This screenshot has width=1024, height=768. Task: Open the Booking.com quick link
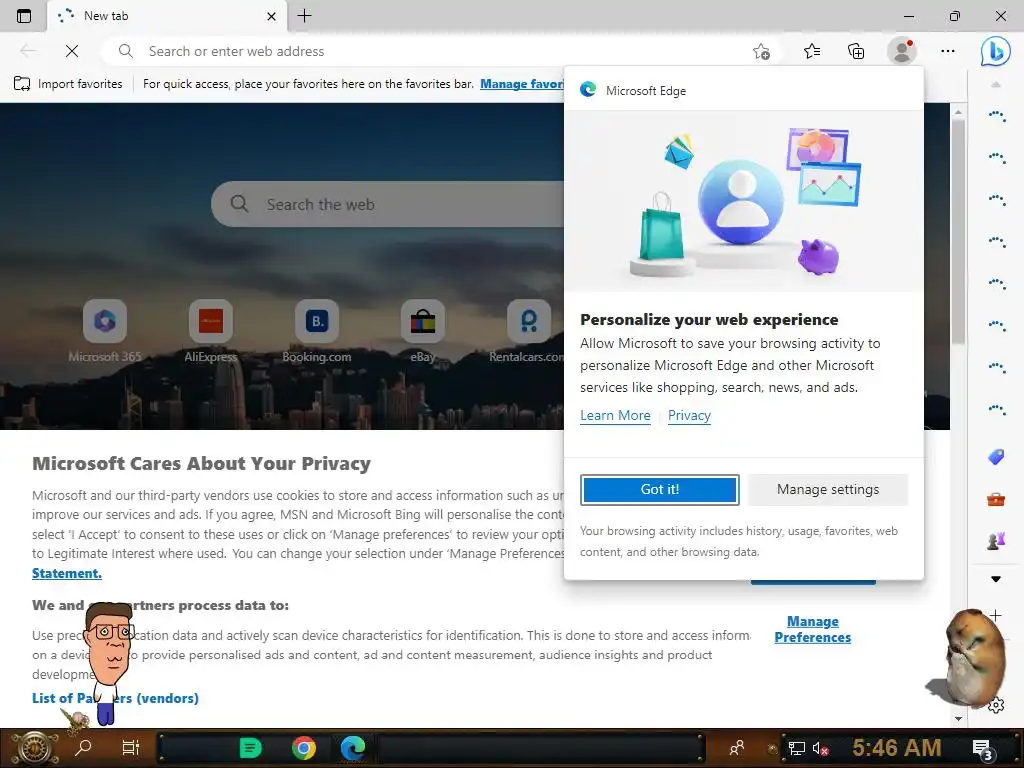317,330
